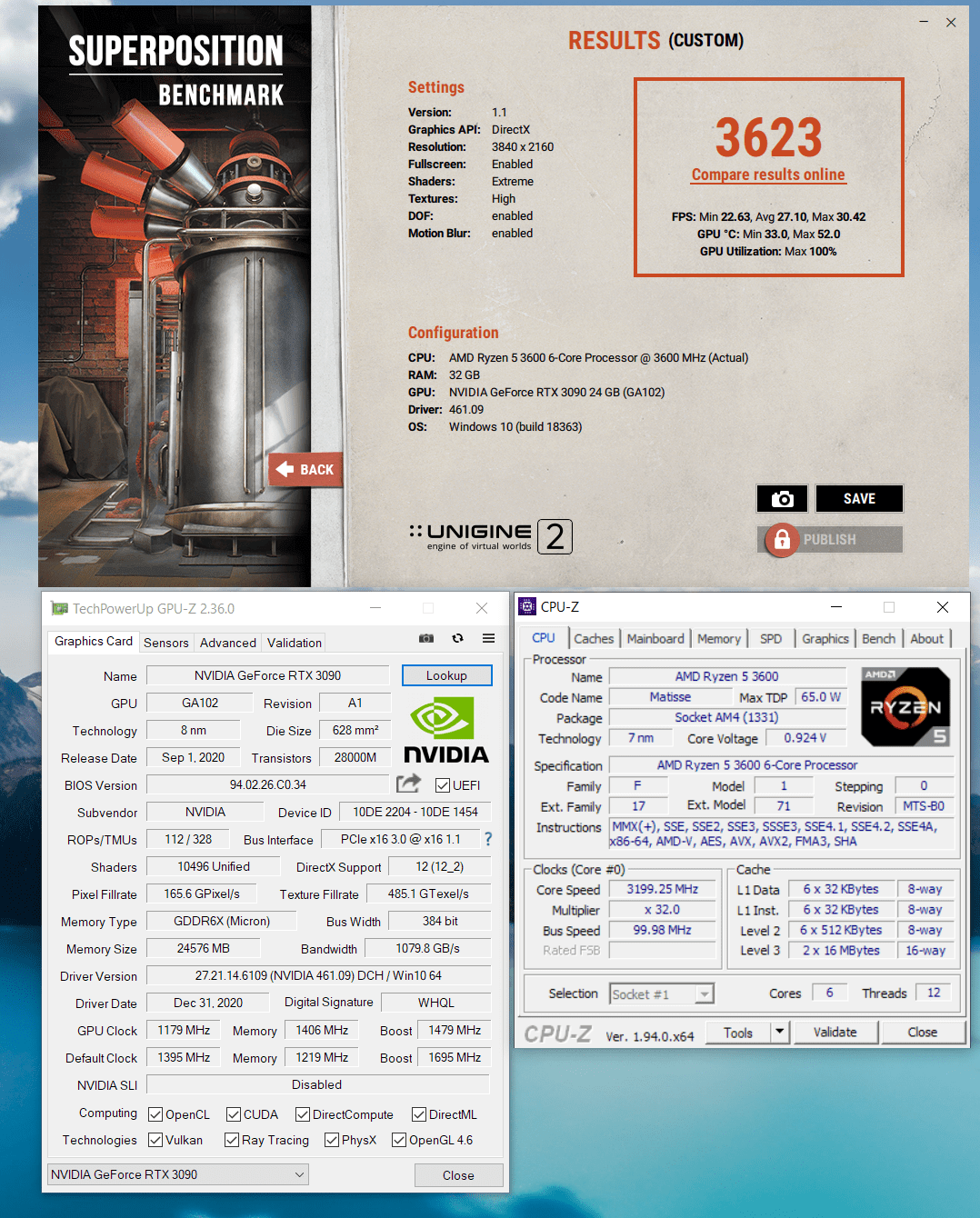Open GPU-Z hamburger menu icon
980x1218 pixels.
(x=488, y=638)
